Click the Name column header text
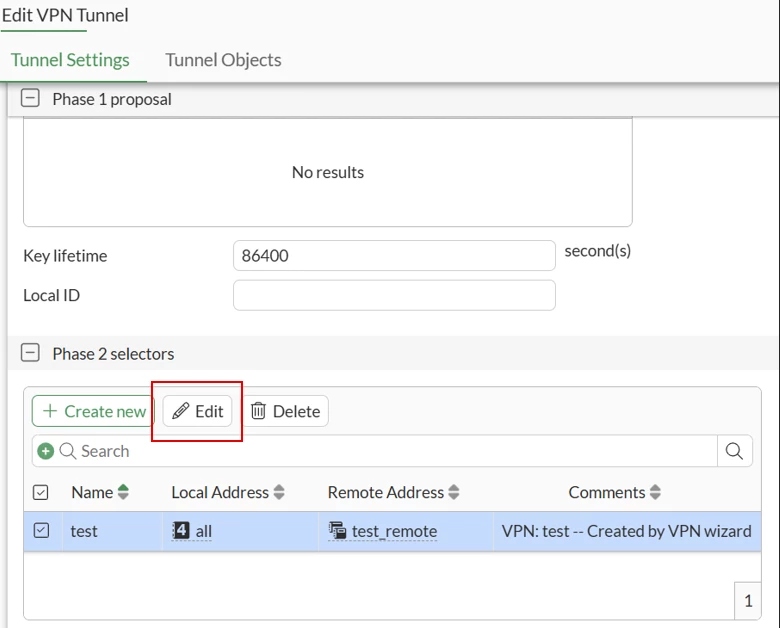The width and height of the screenshot is (780, 628). (x=92, y=492)
